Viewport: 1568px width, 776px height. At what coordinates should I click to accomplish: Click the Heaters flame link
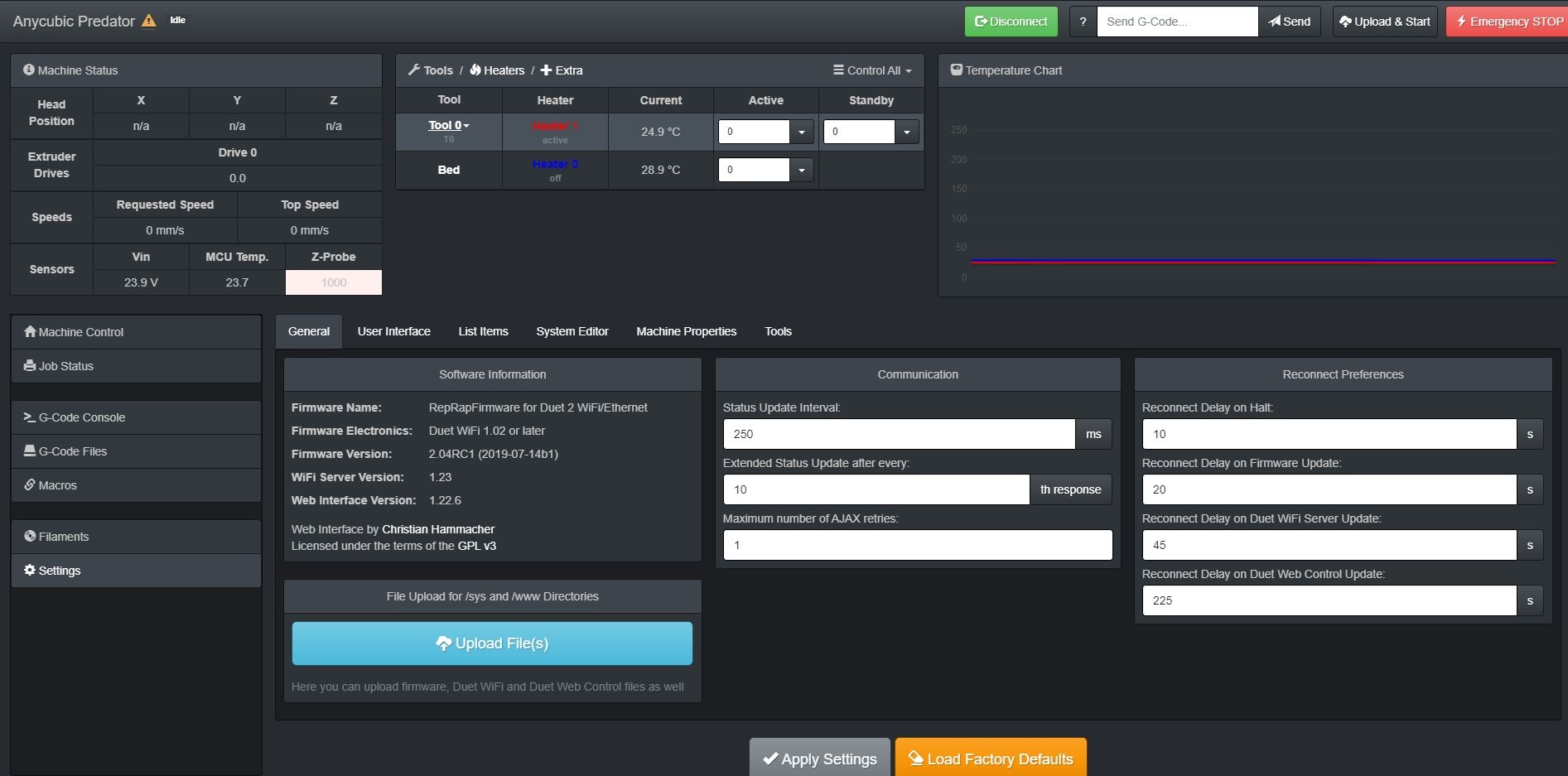coord(497,70)
